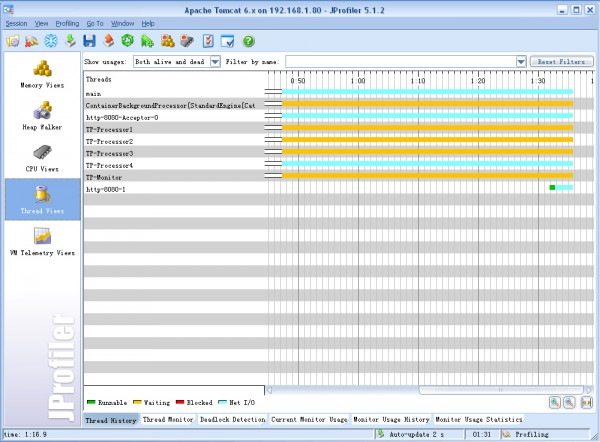Viewport: 600px width, 442px height.
Task: Click into the Filter by name field
Action: [401, 62]
